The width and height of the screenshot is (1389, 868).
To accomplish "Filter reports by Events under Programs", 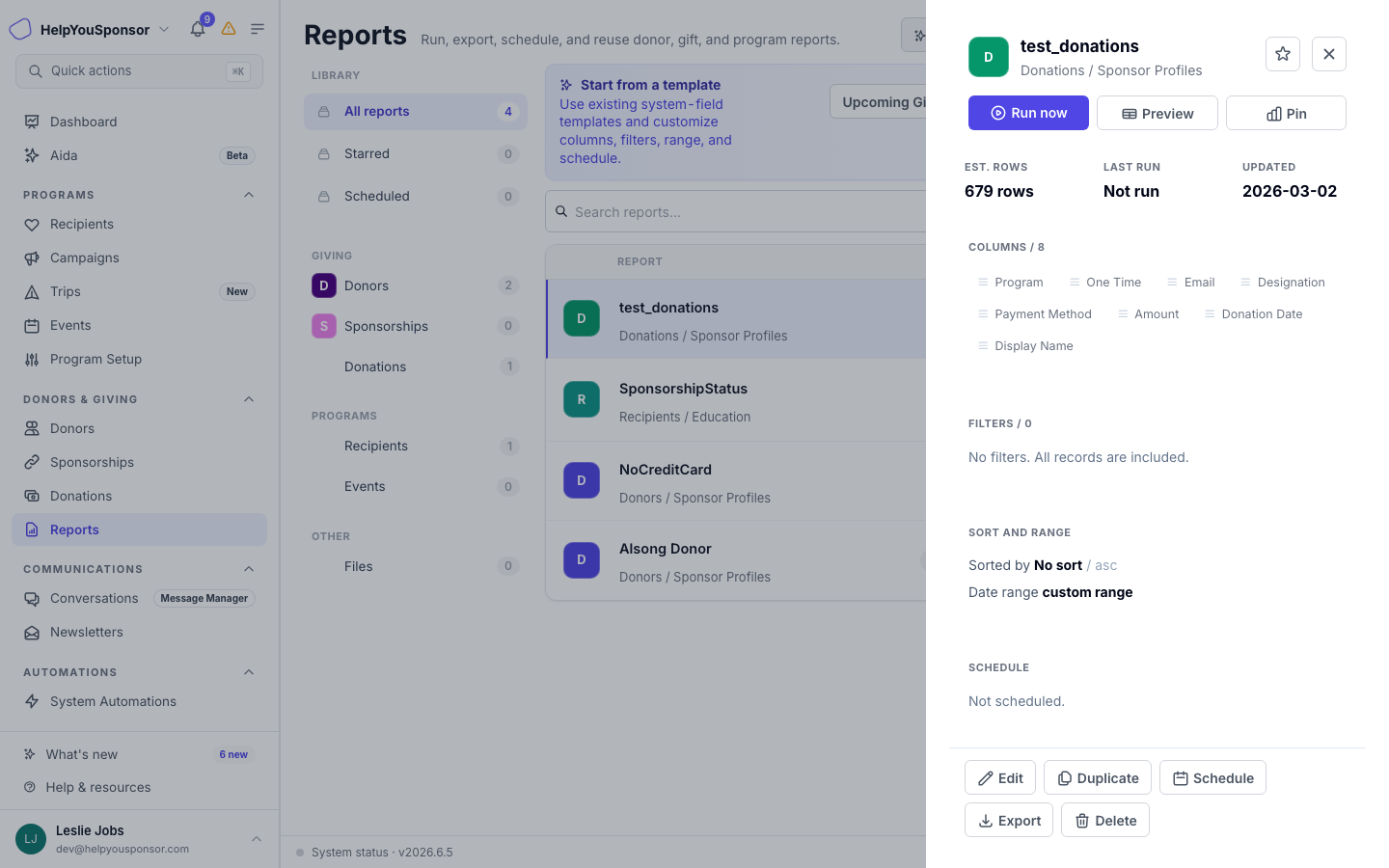I will 416,487.
